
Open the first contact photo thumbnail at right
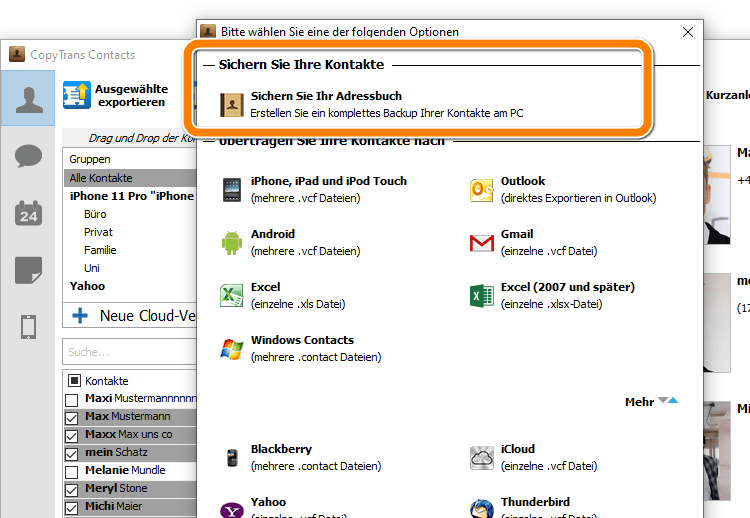717,195
